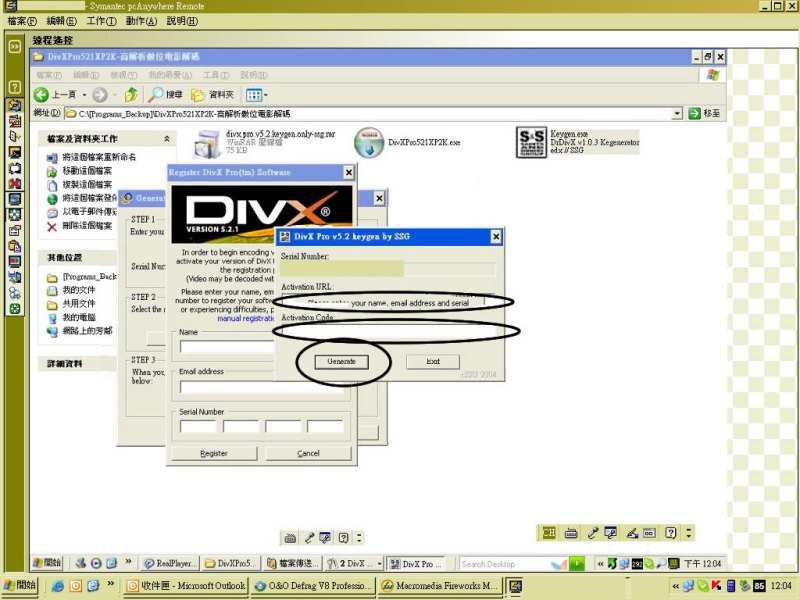This screenshot has height=600, width=800.
Task: Click red Kaspersky K tray icon
Action: [x=716, y=586]
